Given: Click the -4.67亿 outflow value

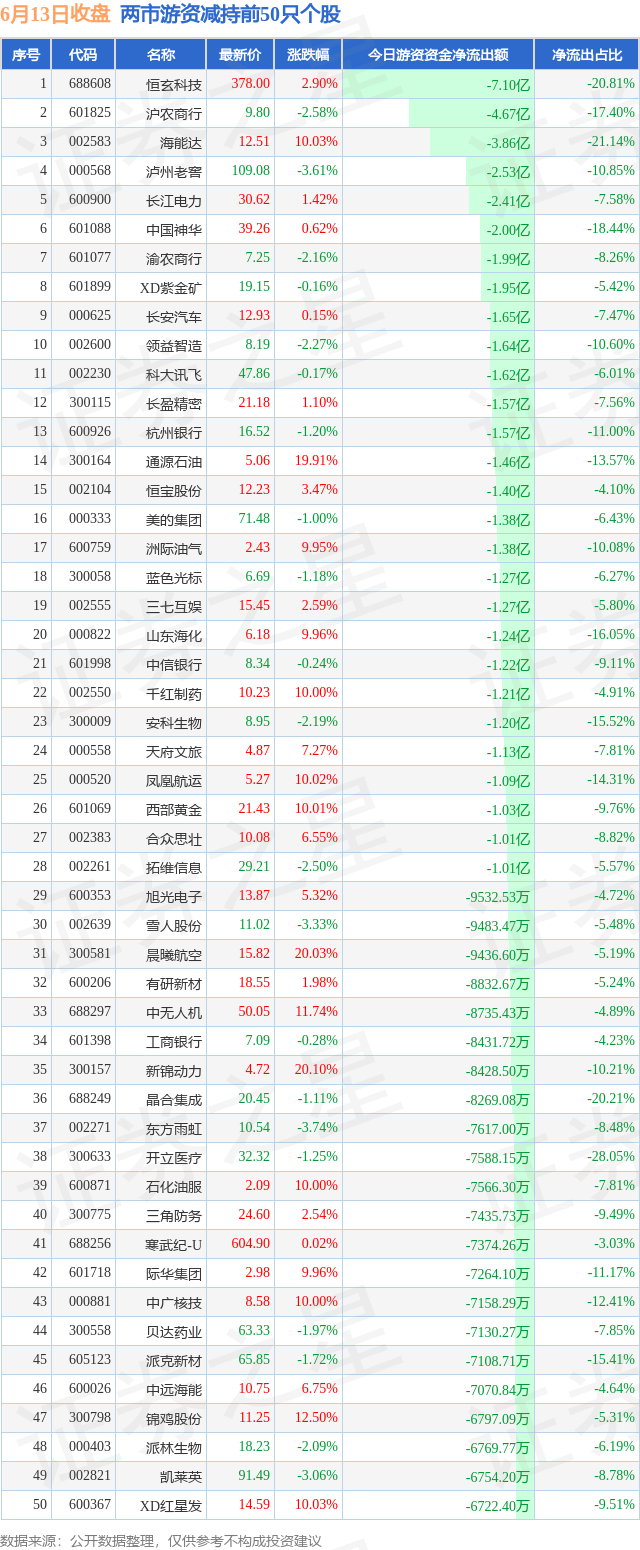Looking at the screenshot, I should [x=508, y=113].
